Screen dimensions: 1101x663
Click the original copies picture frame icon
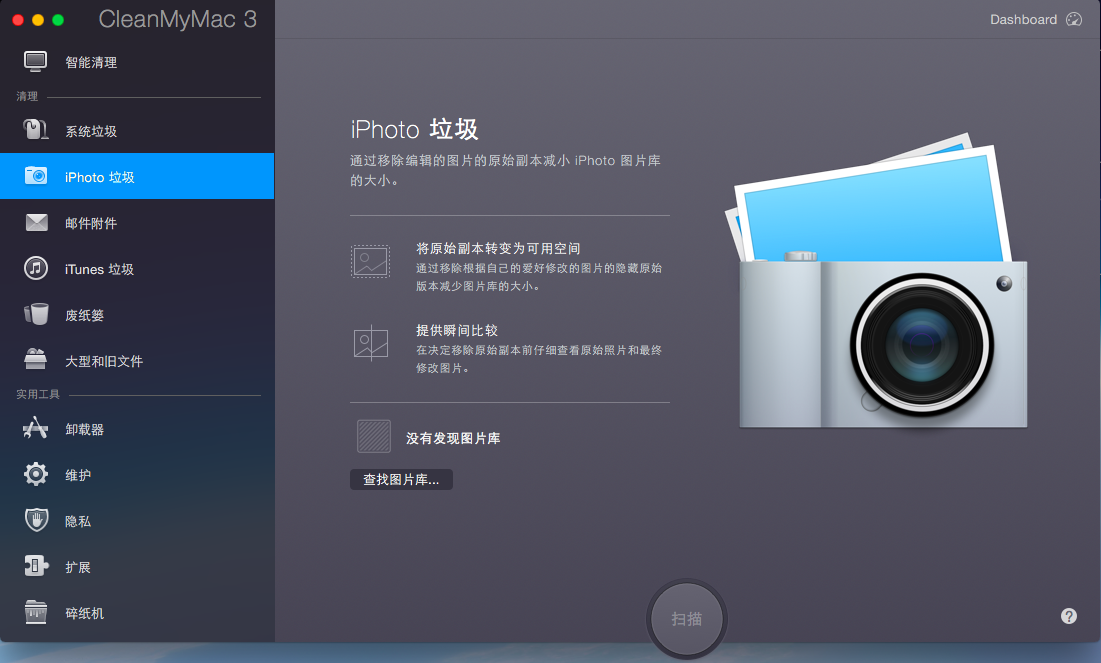[x=371, y=261]
